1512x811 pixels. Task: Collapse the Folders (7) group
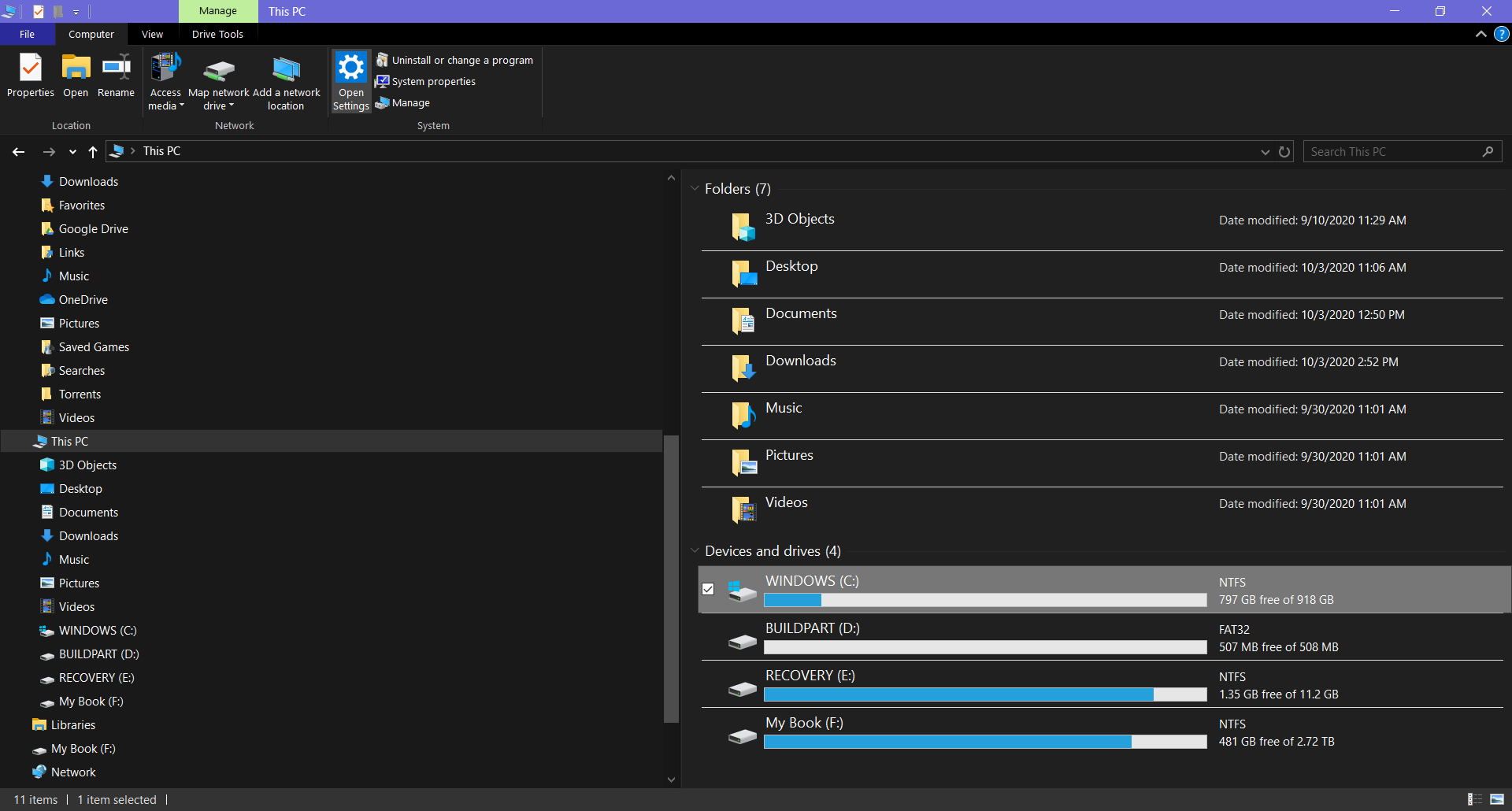tap(695, 189)
